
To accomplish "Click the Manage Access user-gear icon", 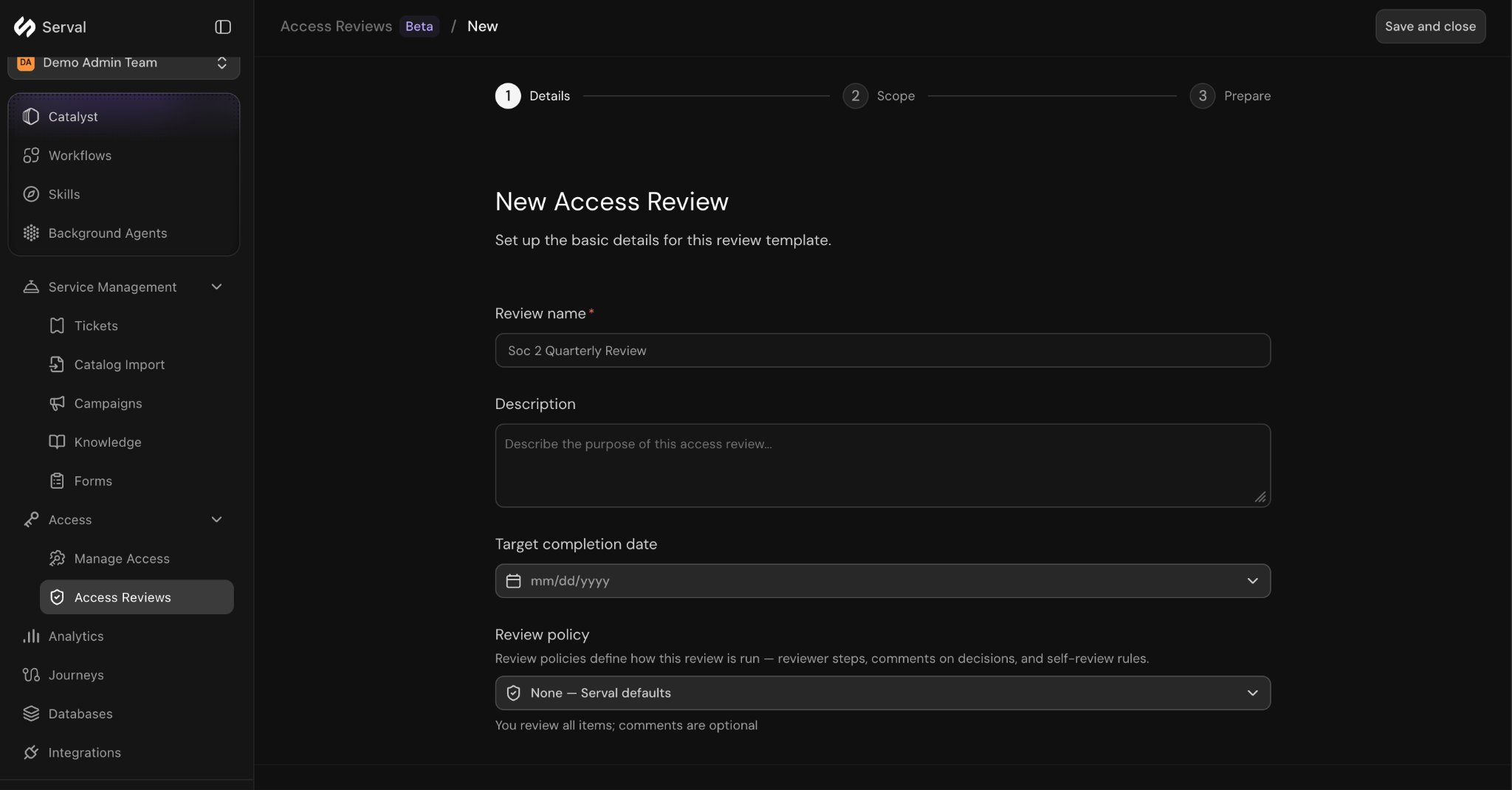I will (57, 558).
